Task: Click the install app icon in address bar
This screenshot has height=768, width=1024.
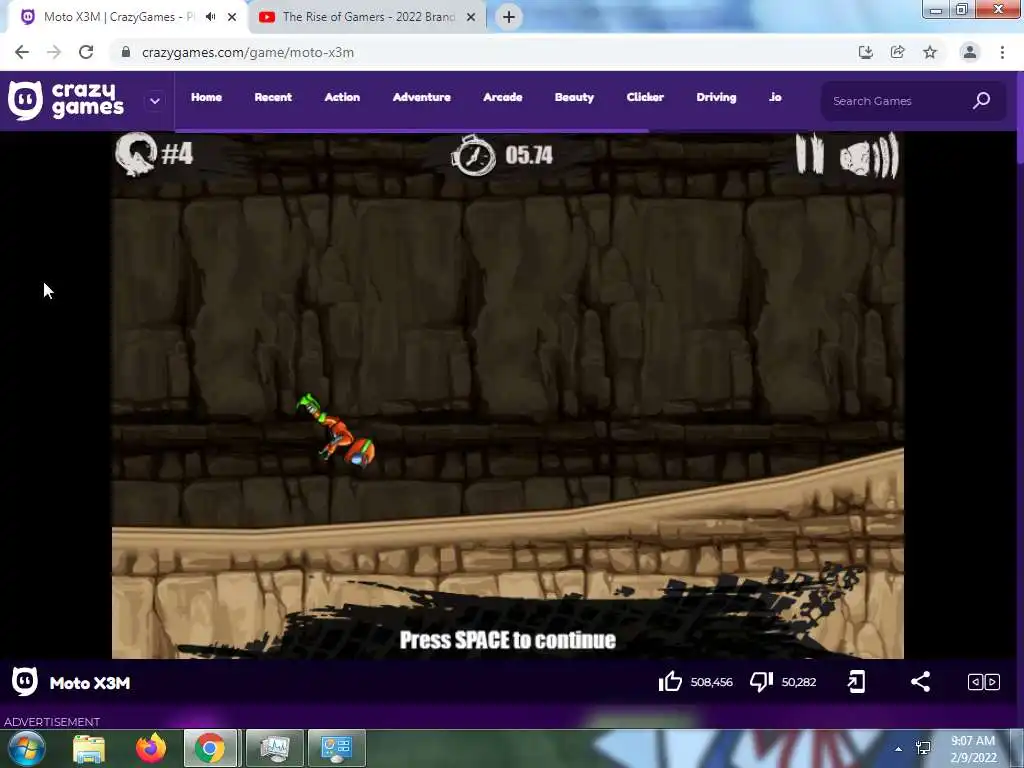Action: point(866,52)
